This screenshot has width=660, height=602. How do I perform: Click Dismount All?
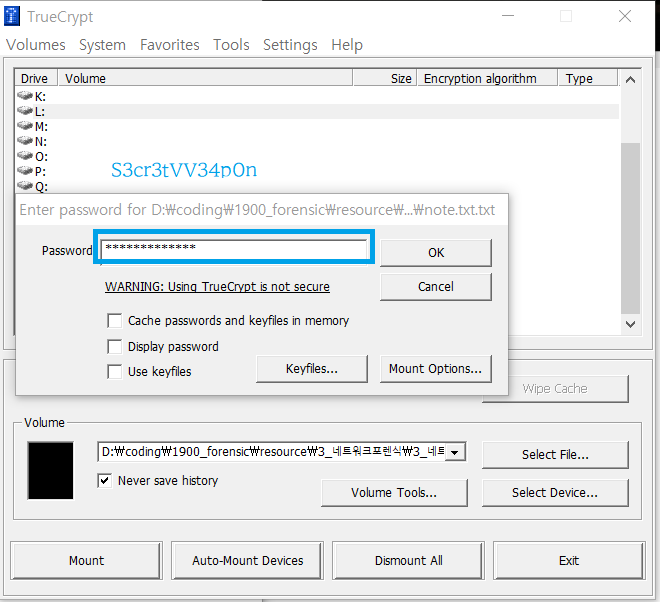coord(408,561)
